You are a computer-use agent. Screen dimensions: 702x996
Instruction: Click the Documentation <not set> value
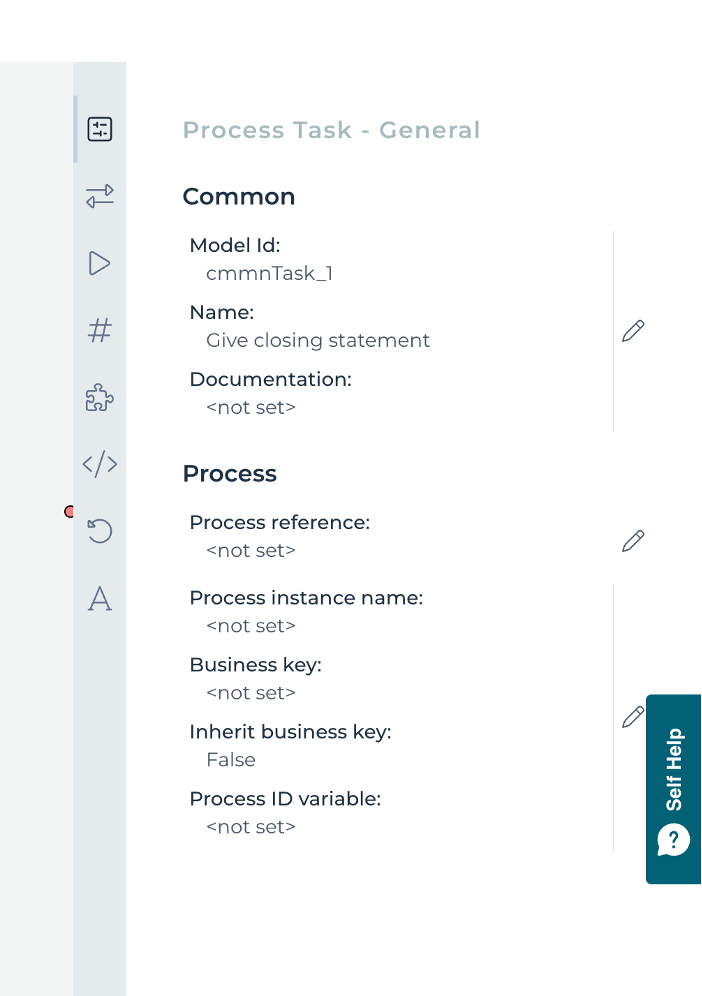[251, 408]
